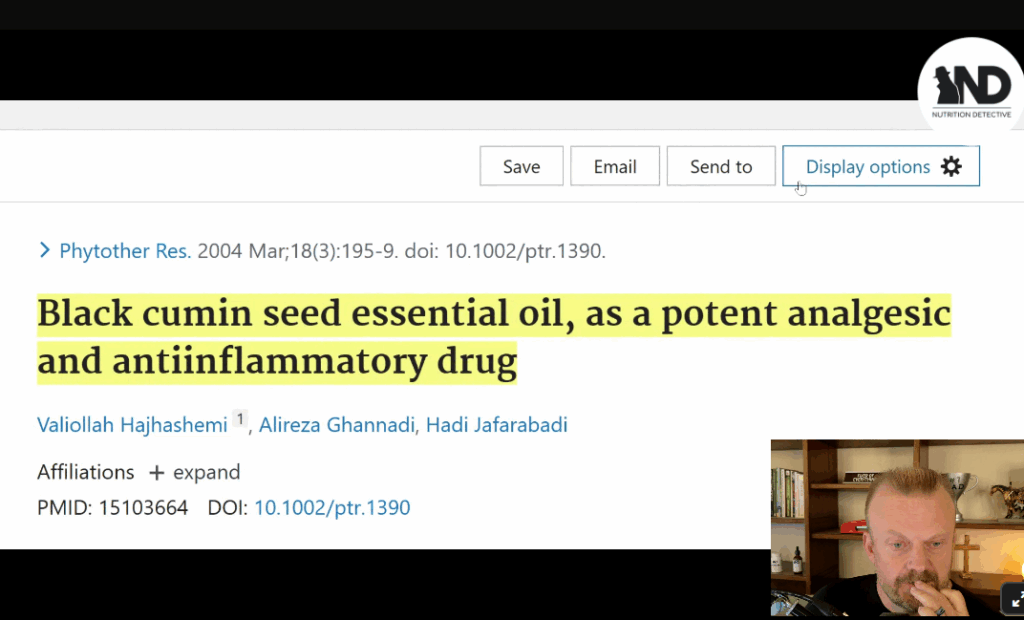Click the PMID number 15103664
This screenshot has height=620, width=1024.
click(x=143, y=507)
